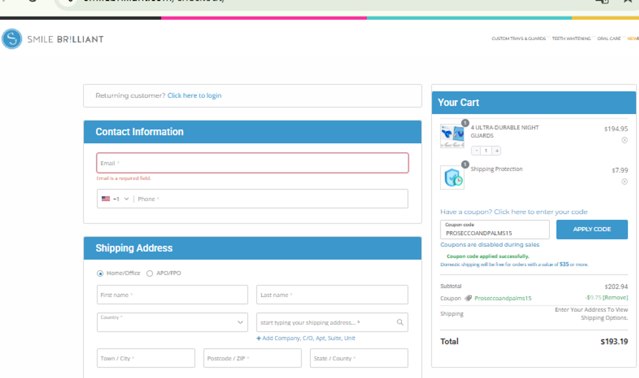Focus the First name field

point(172,294)
